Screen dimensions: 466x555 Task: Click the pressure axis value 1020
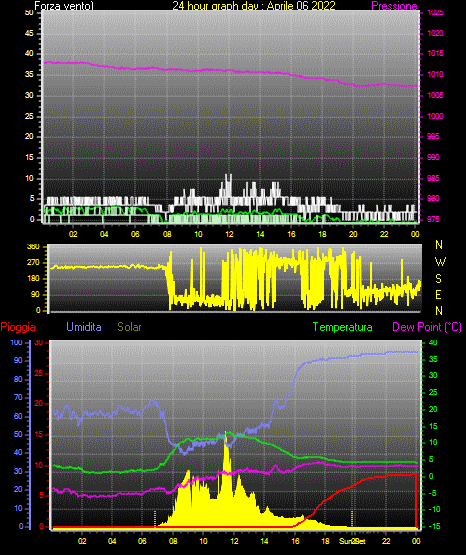[x=435, y=33]
